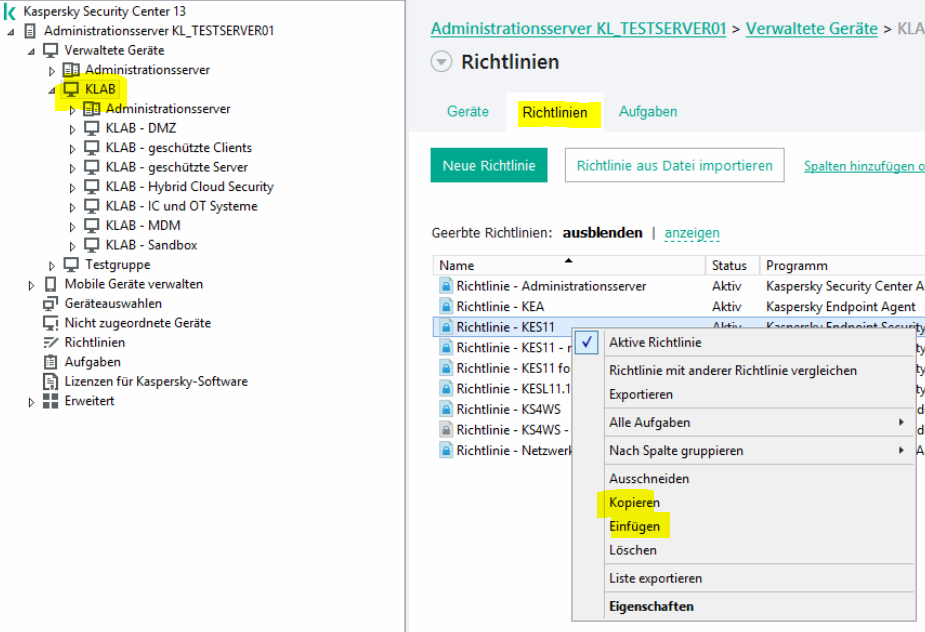This screenshot has width=925, height=632.
Task: Expand the Testgruppe tree node
Action: (x=52, y=265)
